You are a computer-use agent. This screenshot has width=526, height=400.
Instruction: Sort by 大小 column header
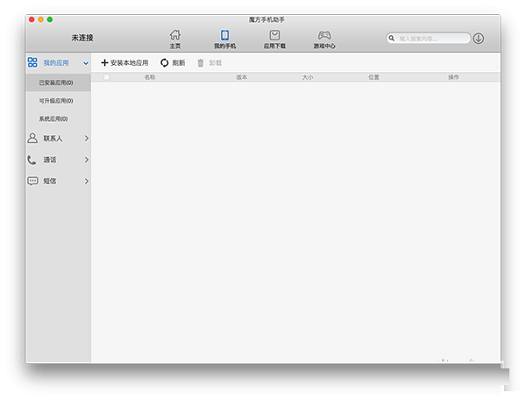pyautogui.click(x=308, y=77)
